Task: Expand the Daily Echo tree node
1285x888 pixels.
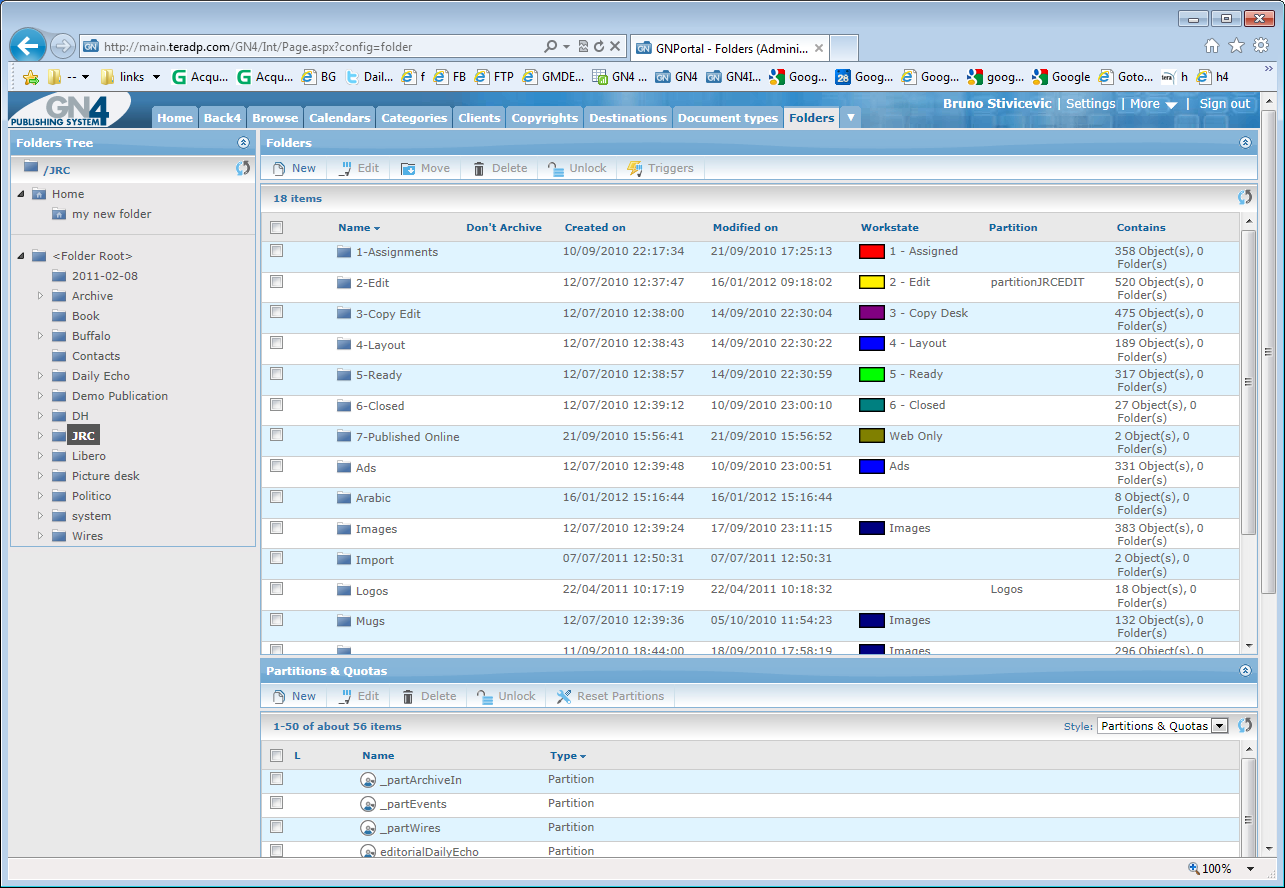Action: point(41,376)
